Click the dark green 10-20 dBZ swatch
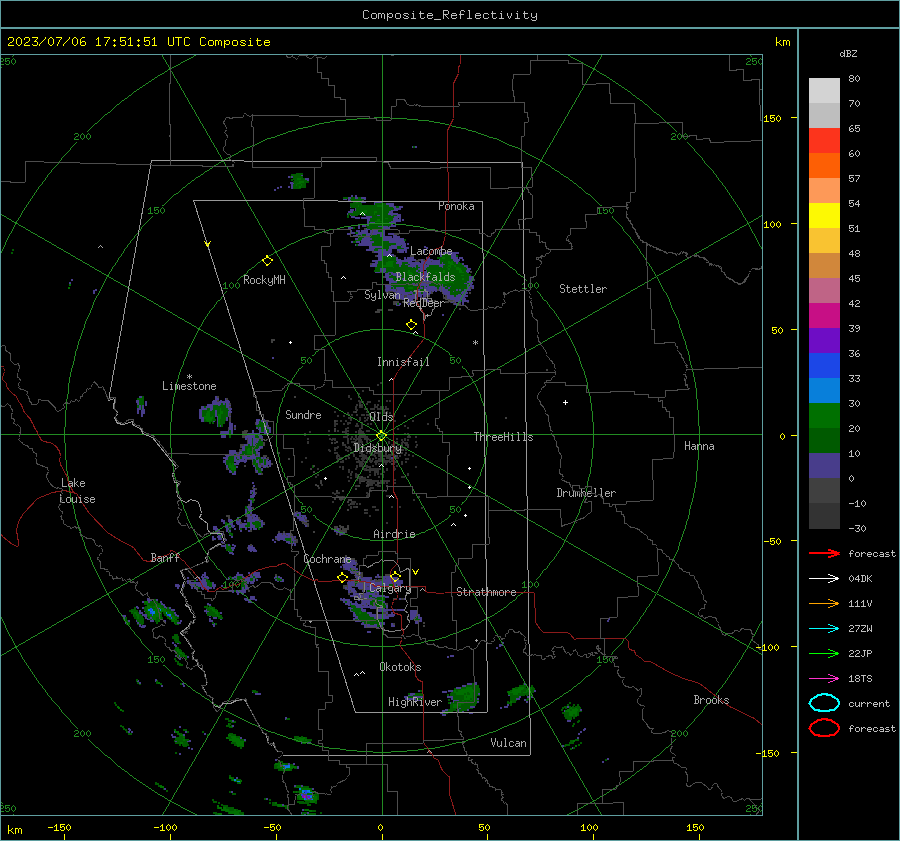900x841 pixels. (x=824, y=441)
